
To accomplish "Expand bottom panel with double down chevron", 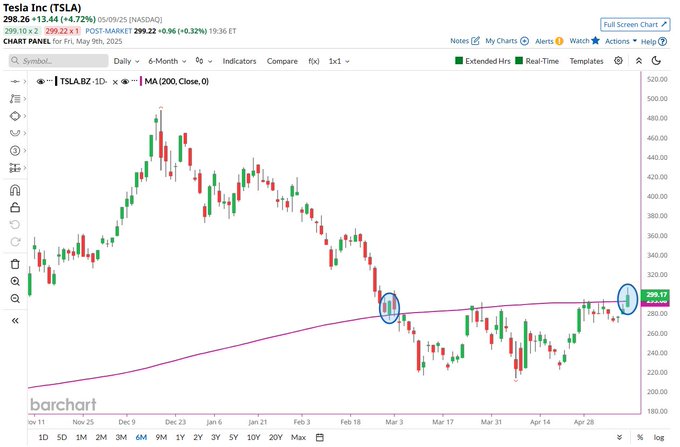I will click(x=620, y=437).
